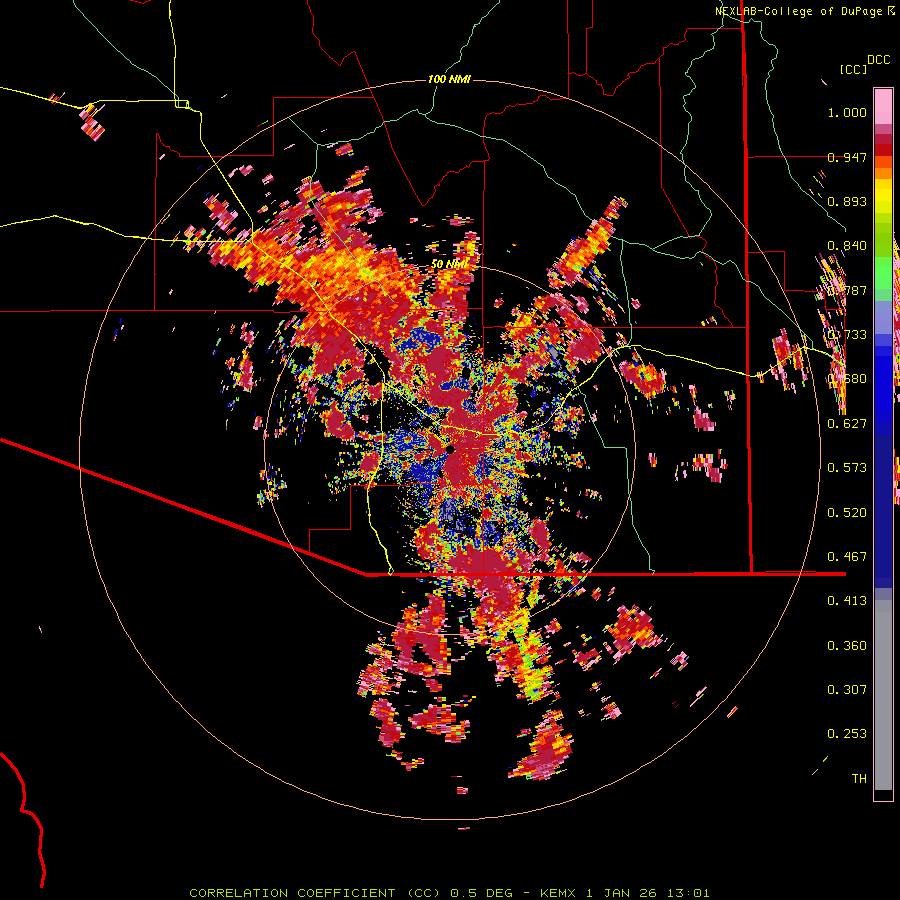Image resolution: width=900 pixels, height=900 pixels.
Task: Click the 0.787 legend value
Action: (x=847, y=290)
